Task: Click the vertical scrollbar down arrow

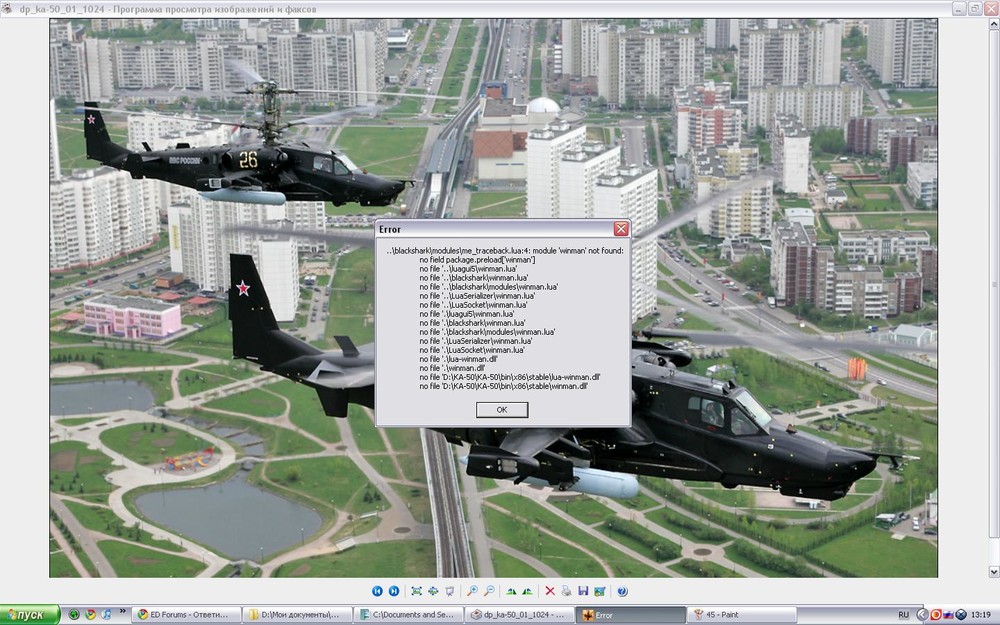Action: (994, 571)
